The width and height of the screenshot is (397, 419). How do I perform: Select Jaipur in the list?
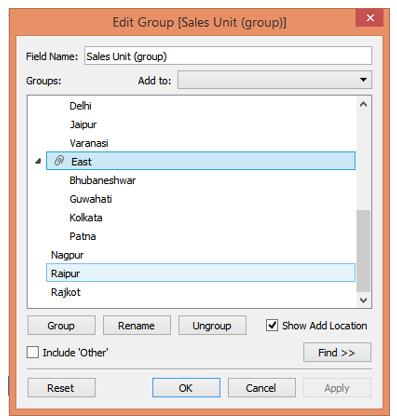click(83, 125)
